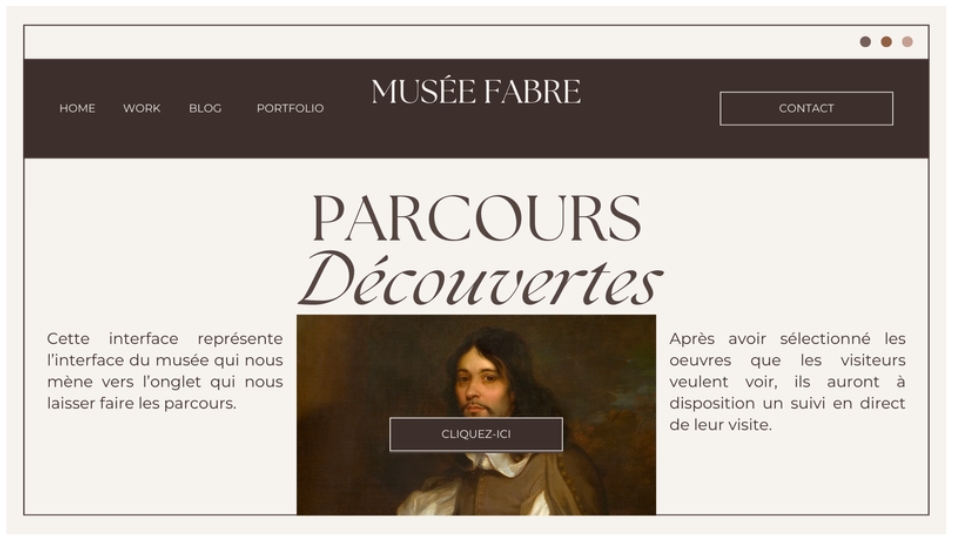Click the phrase 'laisser faire les parcours.'
Viewport: 960px width, 537px height.
(x=141, y=404)
